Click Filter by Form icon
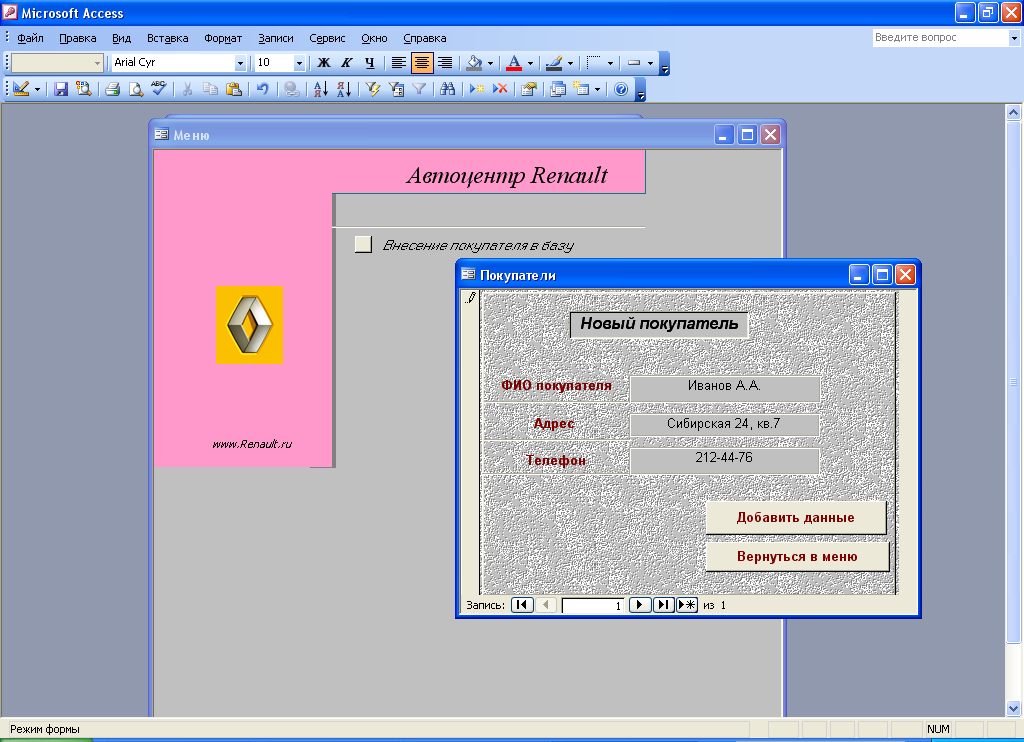The width and height of the screenshot is (1024, 742). click(x=396, y=89)
